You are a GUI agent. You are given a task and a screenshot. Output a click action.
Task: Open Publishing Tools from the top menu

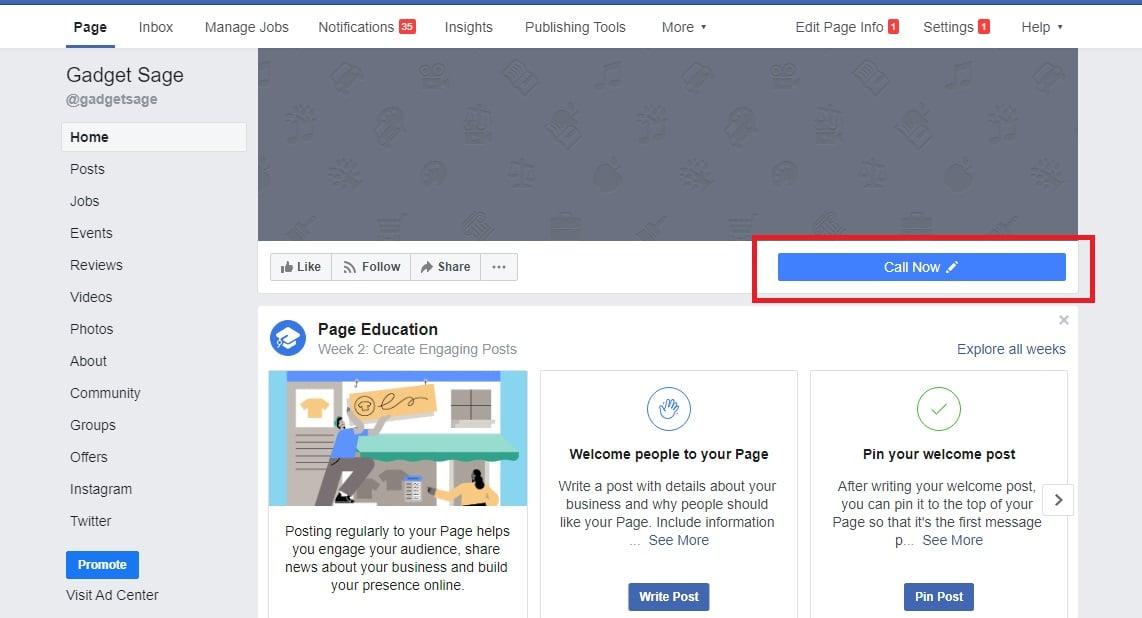click(574, 27)
